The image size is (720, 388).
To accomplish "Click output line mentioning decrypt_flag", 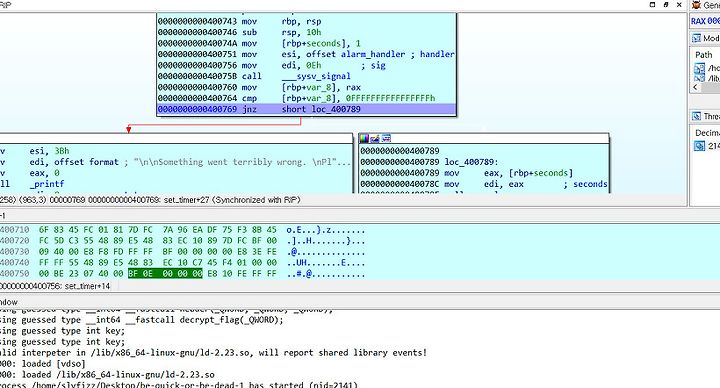I will [x=142, y=320].
